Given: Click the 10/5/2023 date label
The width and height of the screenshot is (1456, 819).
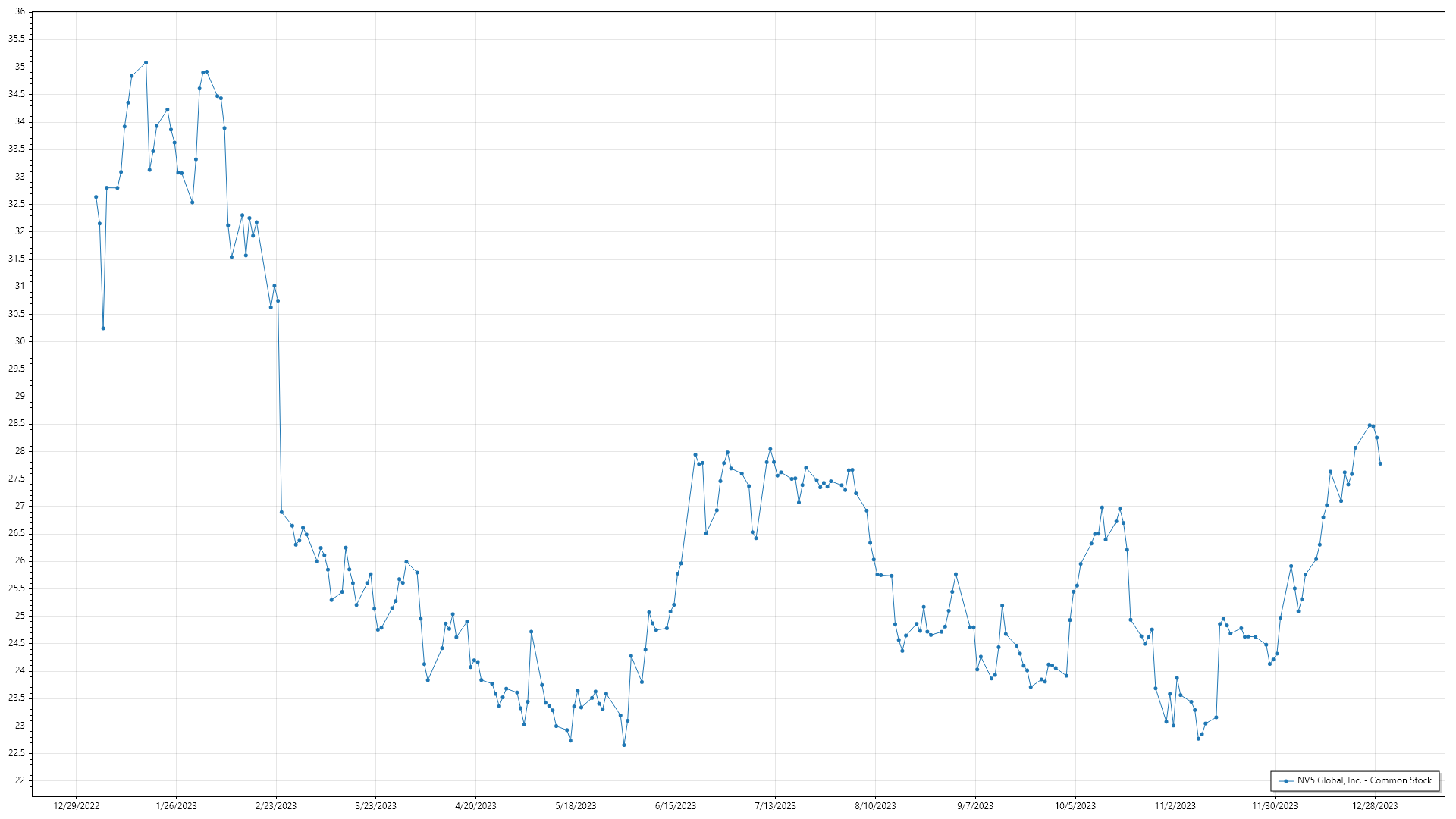Looking at the screenshot, I should (x=1075, y=805).
